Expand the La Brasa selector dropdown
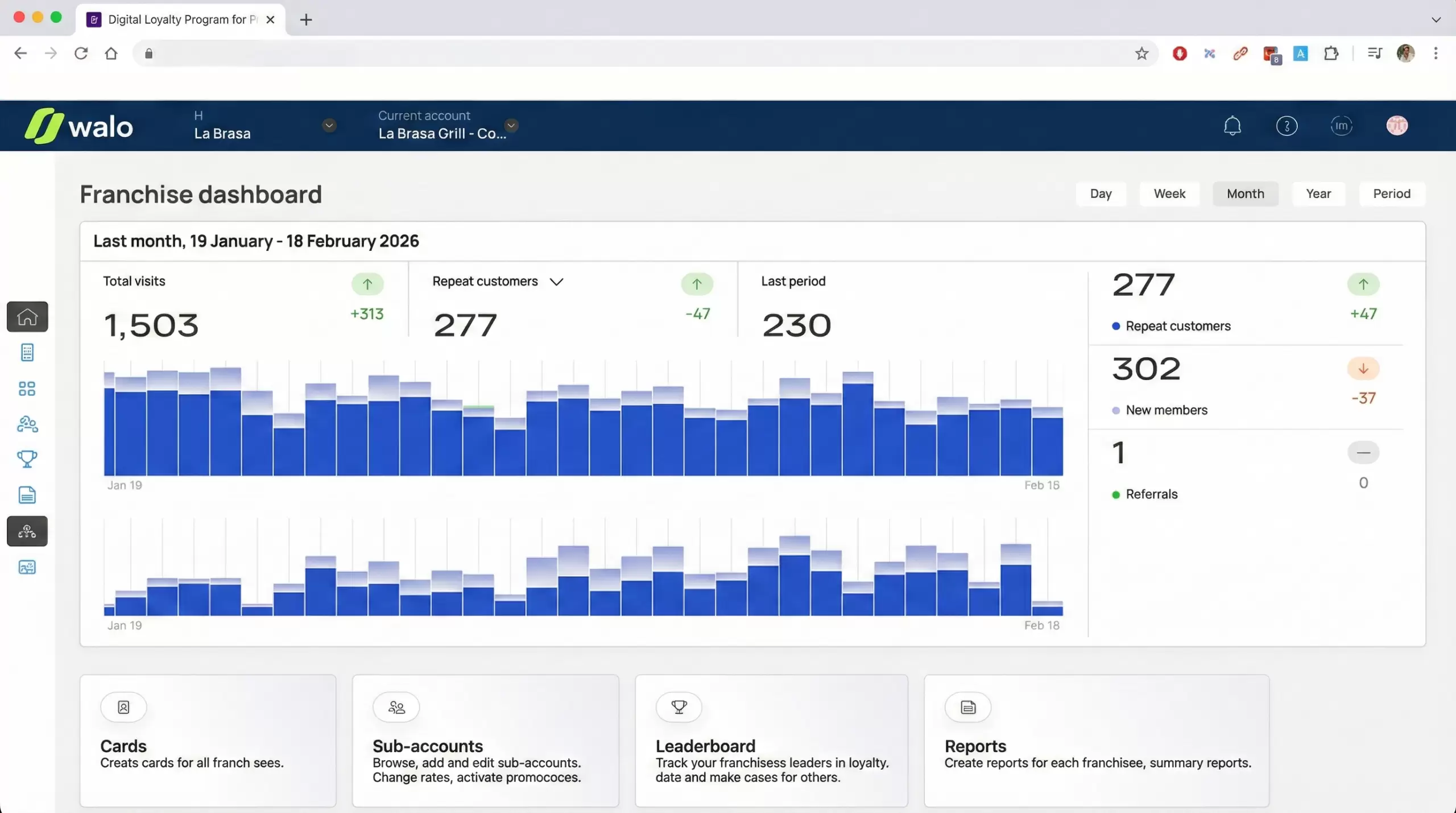The image size is (1456, 813). 329,126
